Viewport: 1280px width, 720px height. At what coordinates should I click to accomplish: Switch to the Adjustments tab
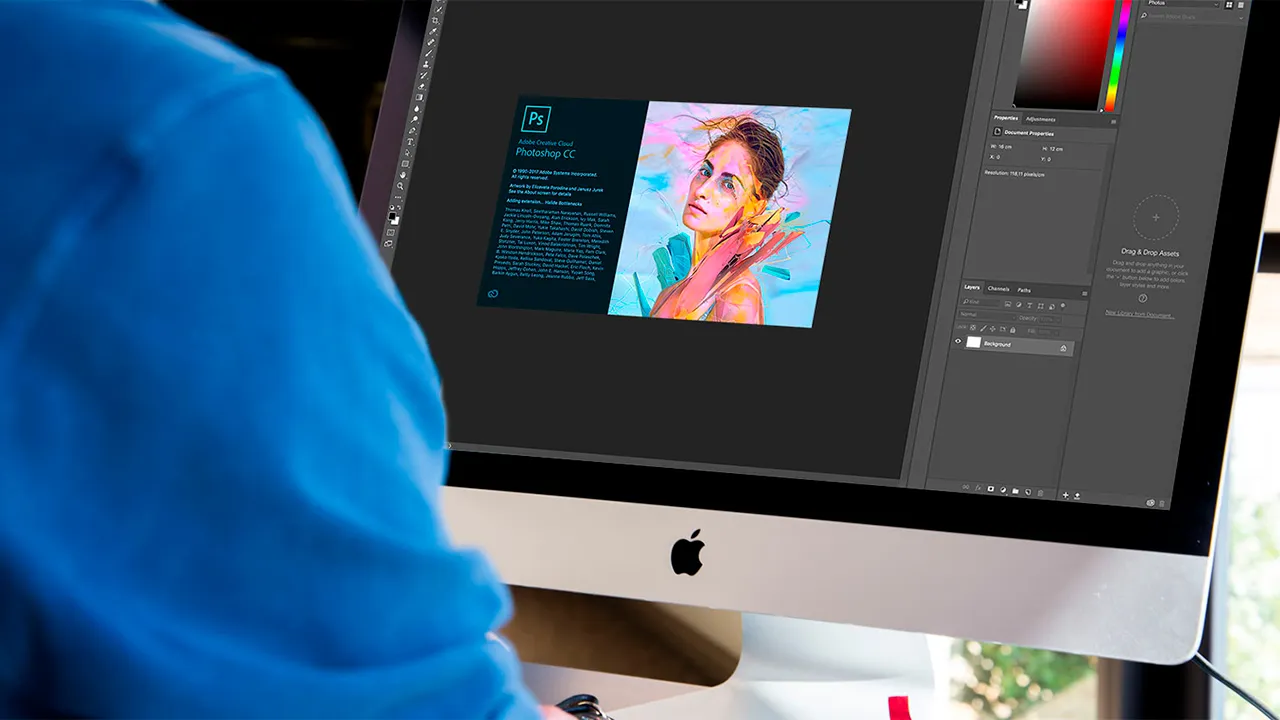pyautogui.click(x=1041, y=120)
